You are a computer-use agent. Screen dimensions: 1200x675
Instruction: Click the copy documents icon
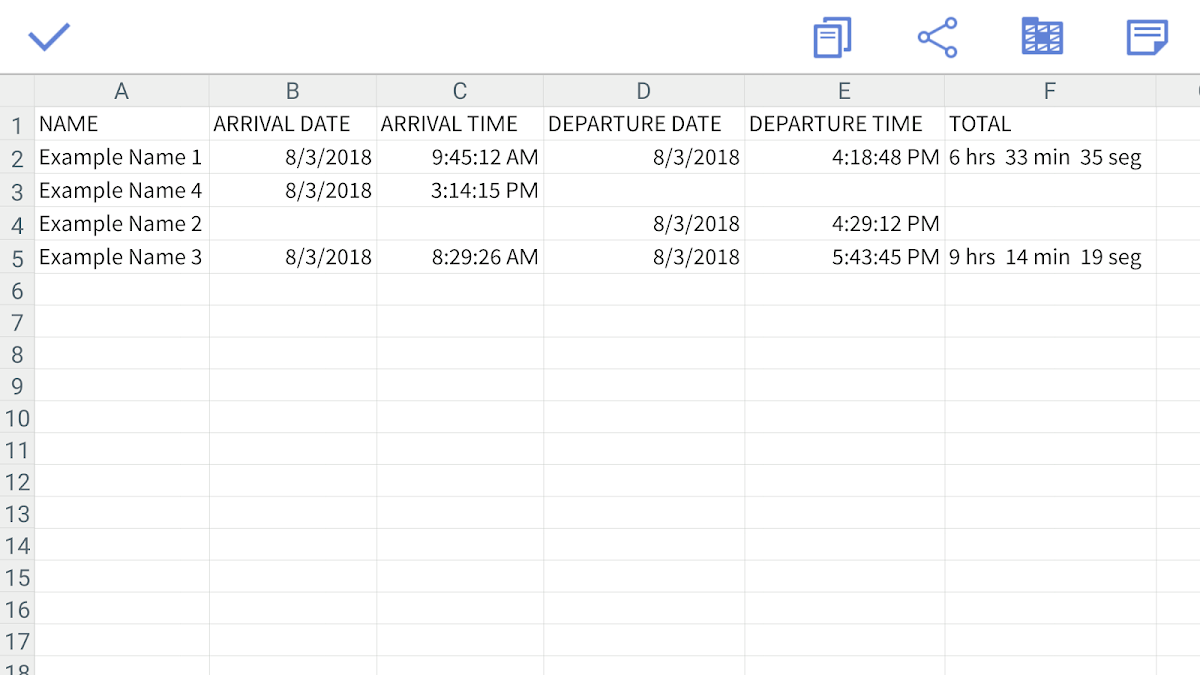[x=832, y=38]
